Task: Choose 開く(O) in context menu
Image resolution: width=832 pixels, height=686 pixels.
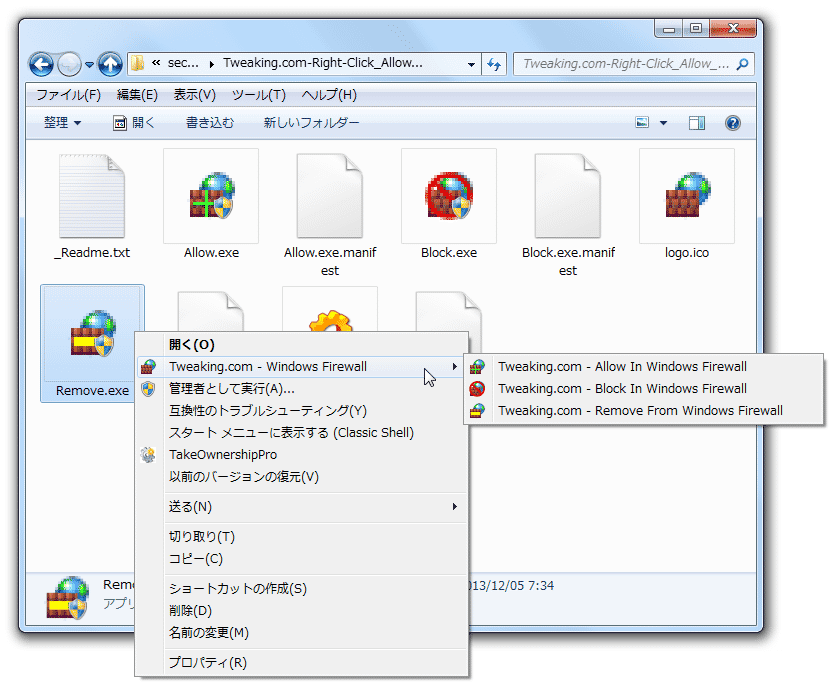Action: (301, 344)
